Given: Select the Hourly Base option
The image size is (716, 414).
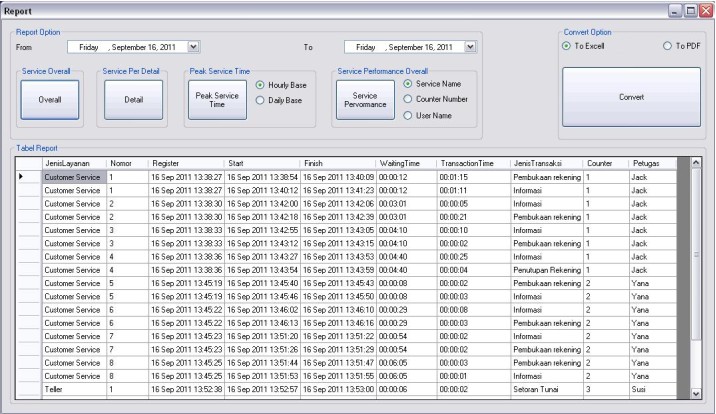Looking at the screenshot, I should pos(260,85).
